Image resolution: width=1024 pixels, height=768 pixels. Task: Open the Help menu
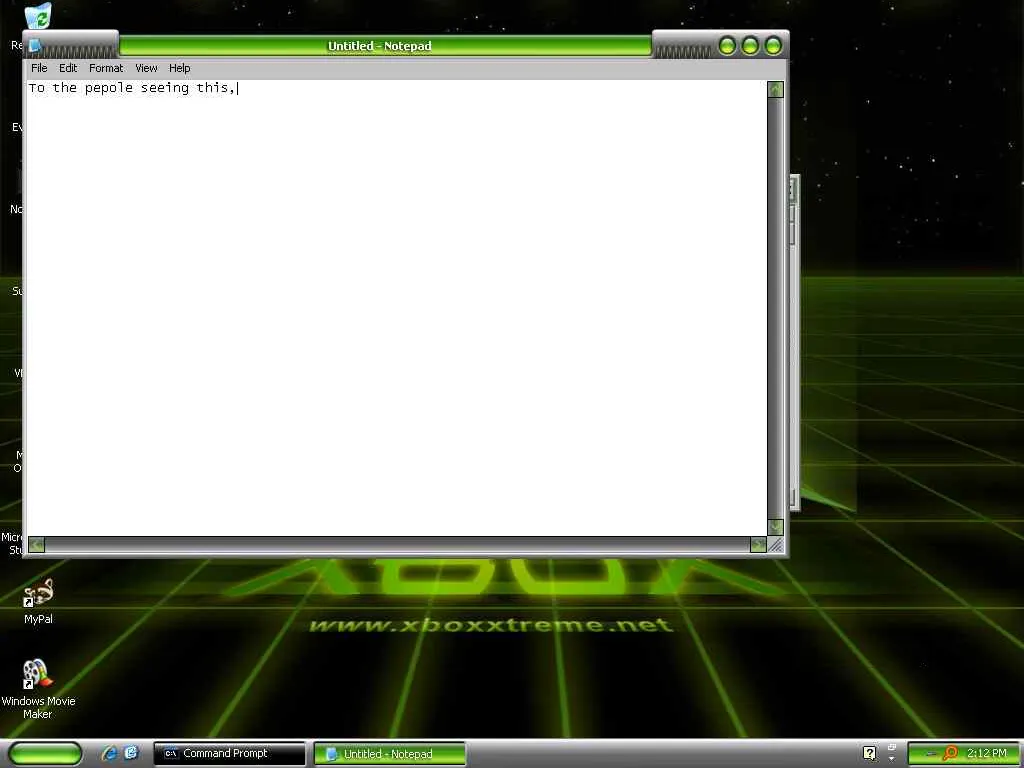(x=180, y=68)
